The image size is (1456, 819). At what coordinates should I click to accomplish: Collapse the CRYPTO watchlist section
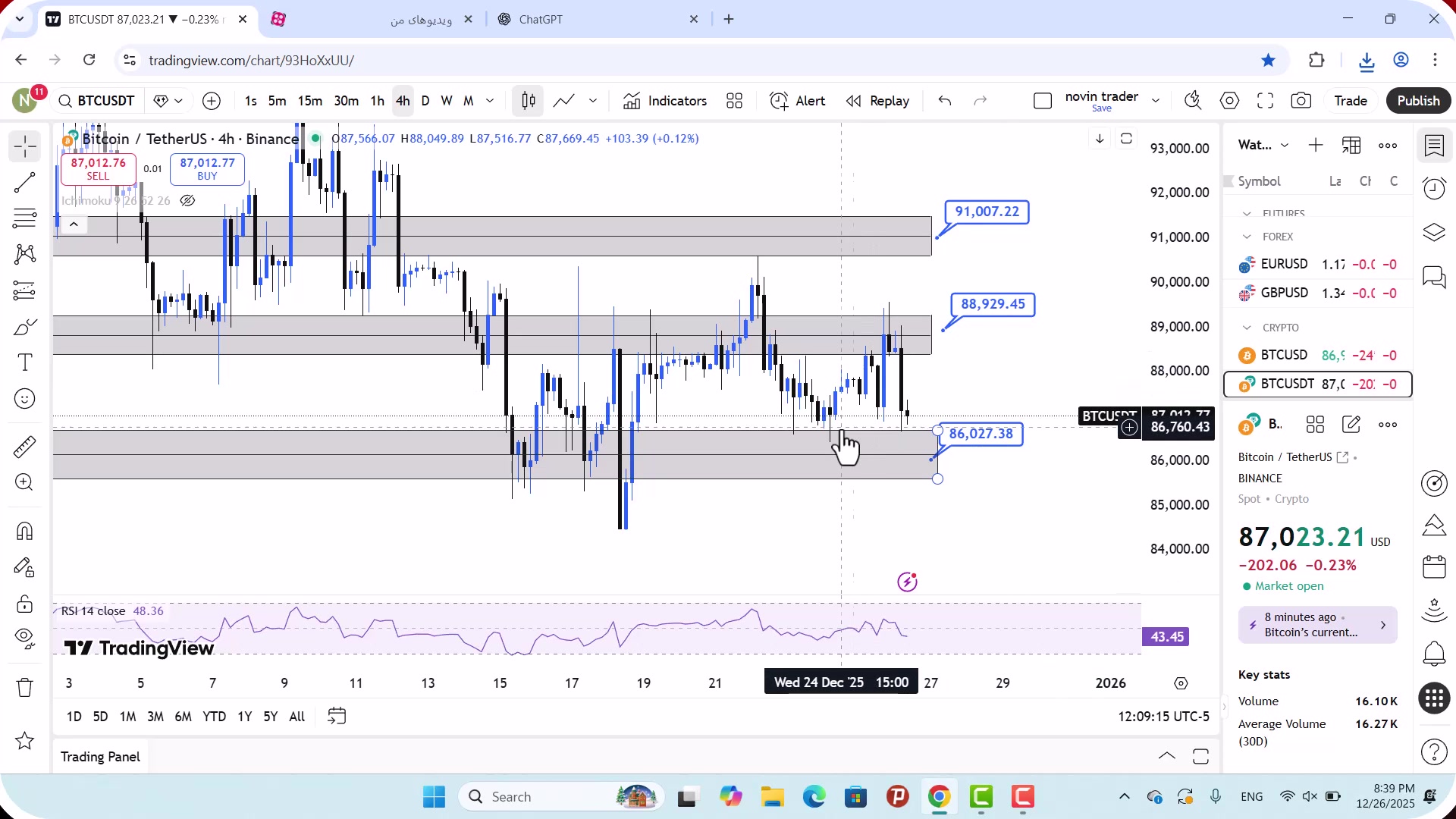[1247, 328]
